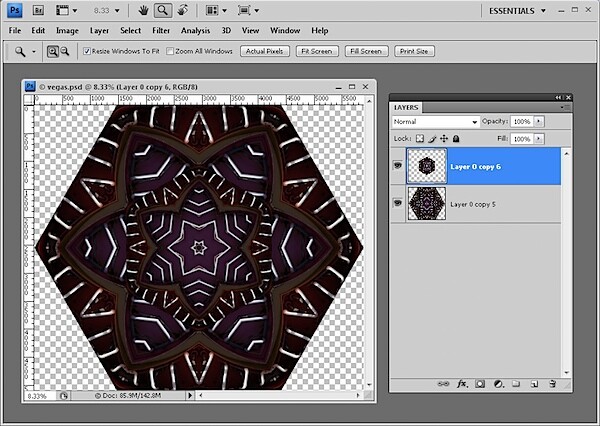600x426 pixels.
Task: Open the tool preset picker arrow
Action: pos(34,51)
